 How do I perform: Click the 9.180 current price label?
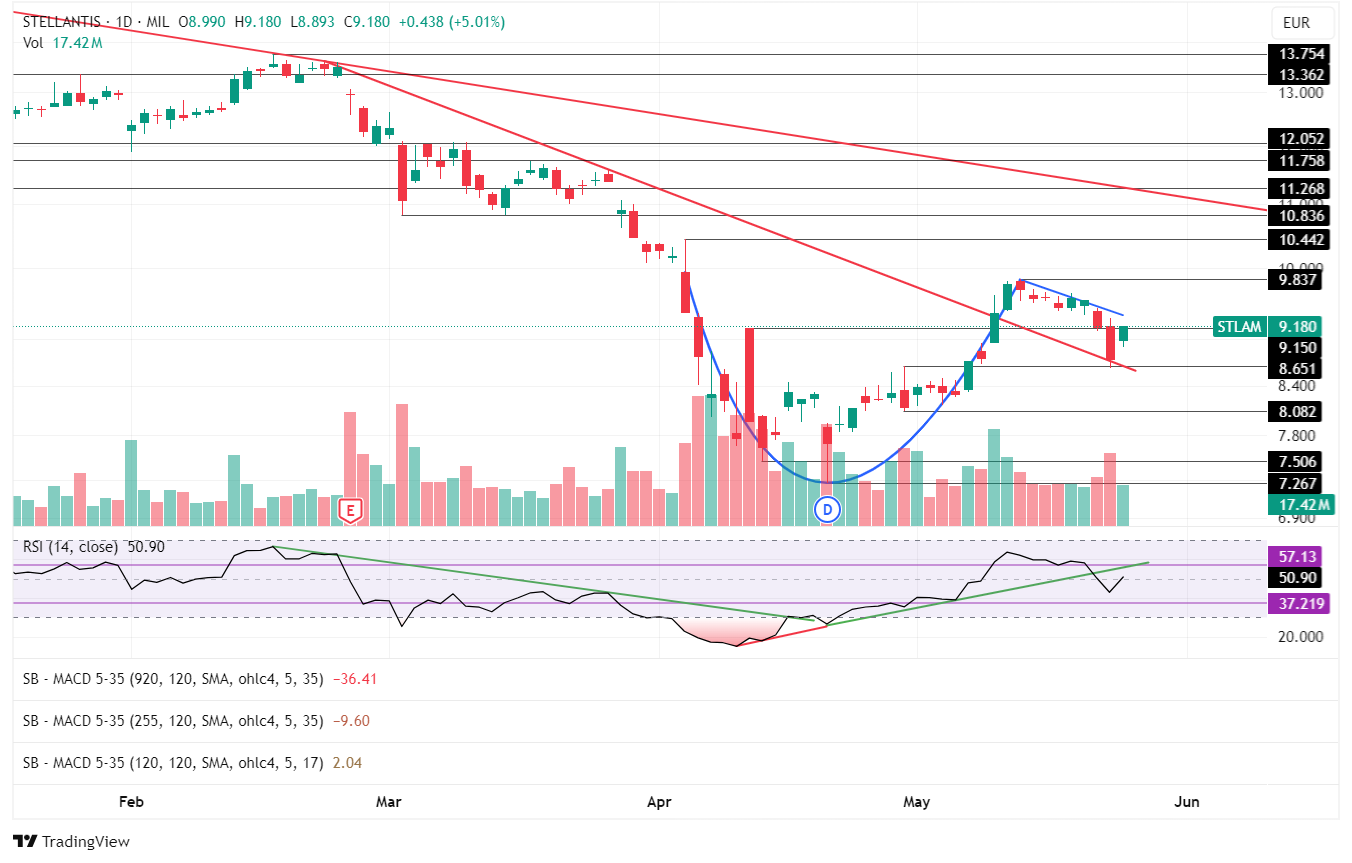point(1294,326)
